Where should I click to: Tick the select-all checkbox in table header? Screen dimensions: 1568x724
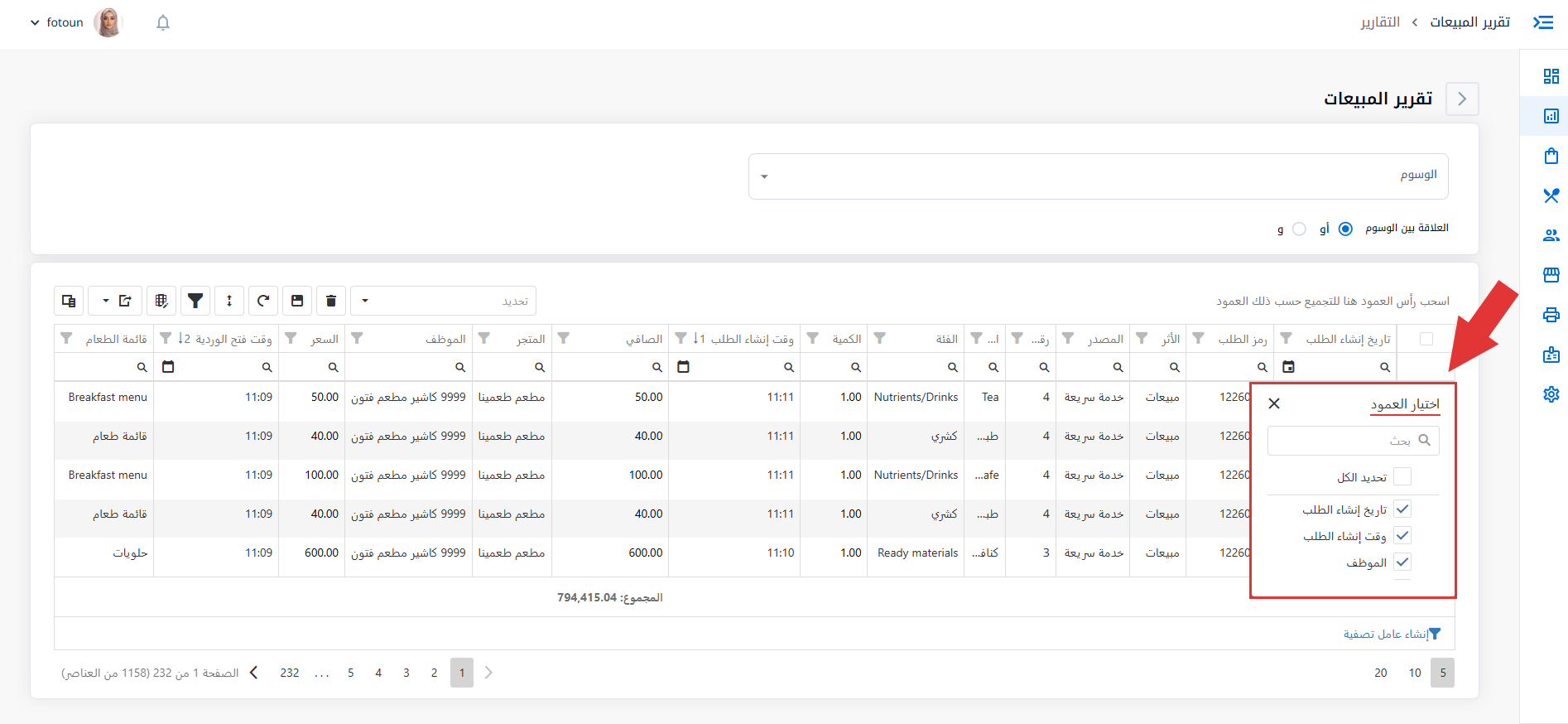click(x=1426, y=339)
